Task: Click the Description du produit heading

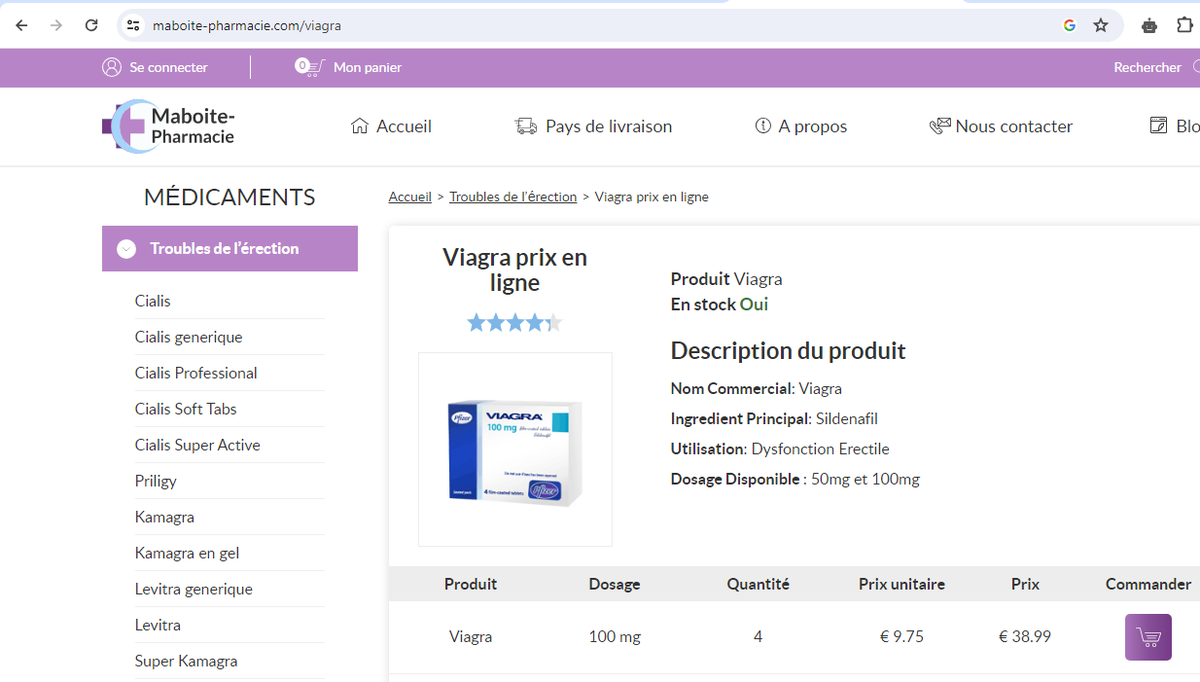Action: [788, 351]
